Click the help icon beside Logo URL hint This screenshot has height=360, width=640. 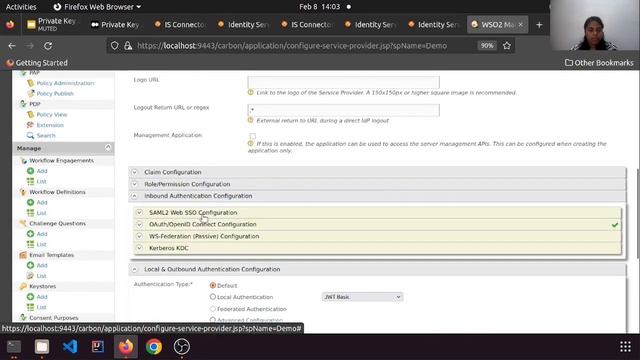pos(251,93)
